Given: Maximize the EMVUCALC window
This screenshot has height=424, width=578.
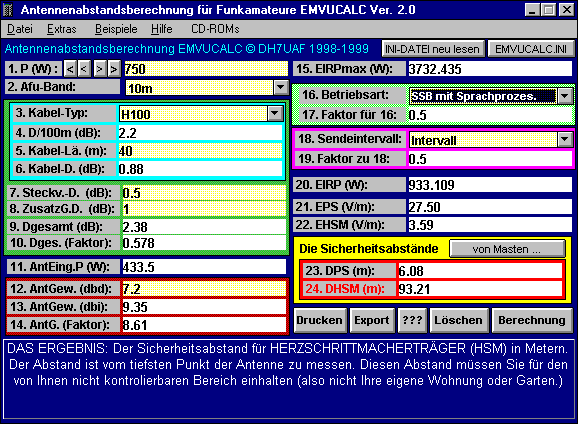Looking at the screenshot, I should pyautogui.click(x=548, y=10).
